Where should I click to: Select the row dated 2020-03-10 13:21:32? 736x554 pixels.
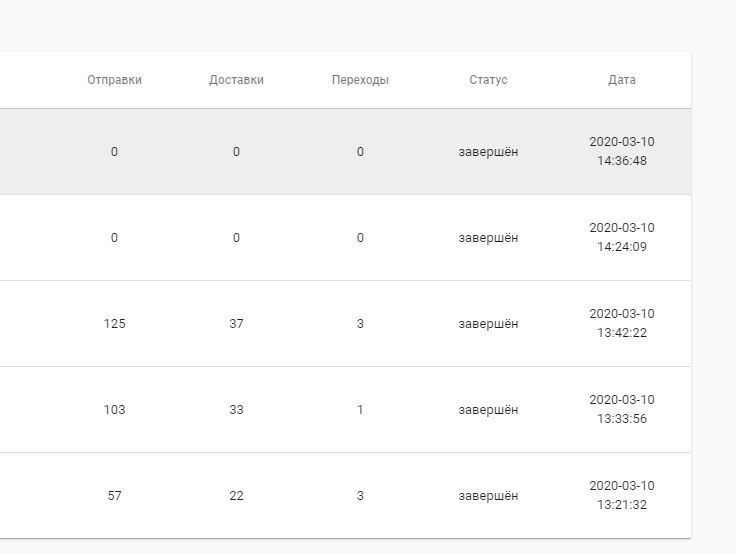(x=345, y=495)
